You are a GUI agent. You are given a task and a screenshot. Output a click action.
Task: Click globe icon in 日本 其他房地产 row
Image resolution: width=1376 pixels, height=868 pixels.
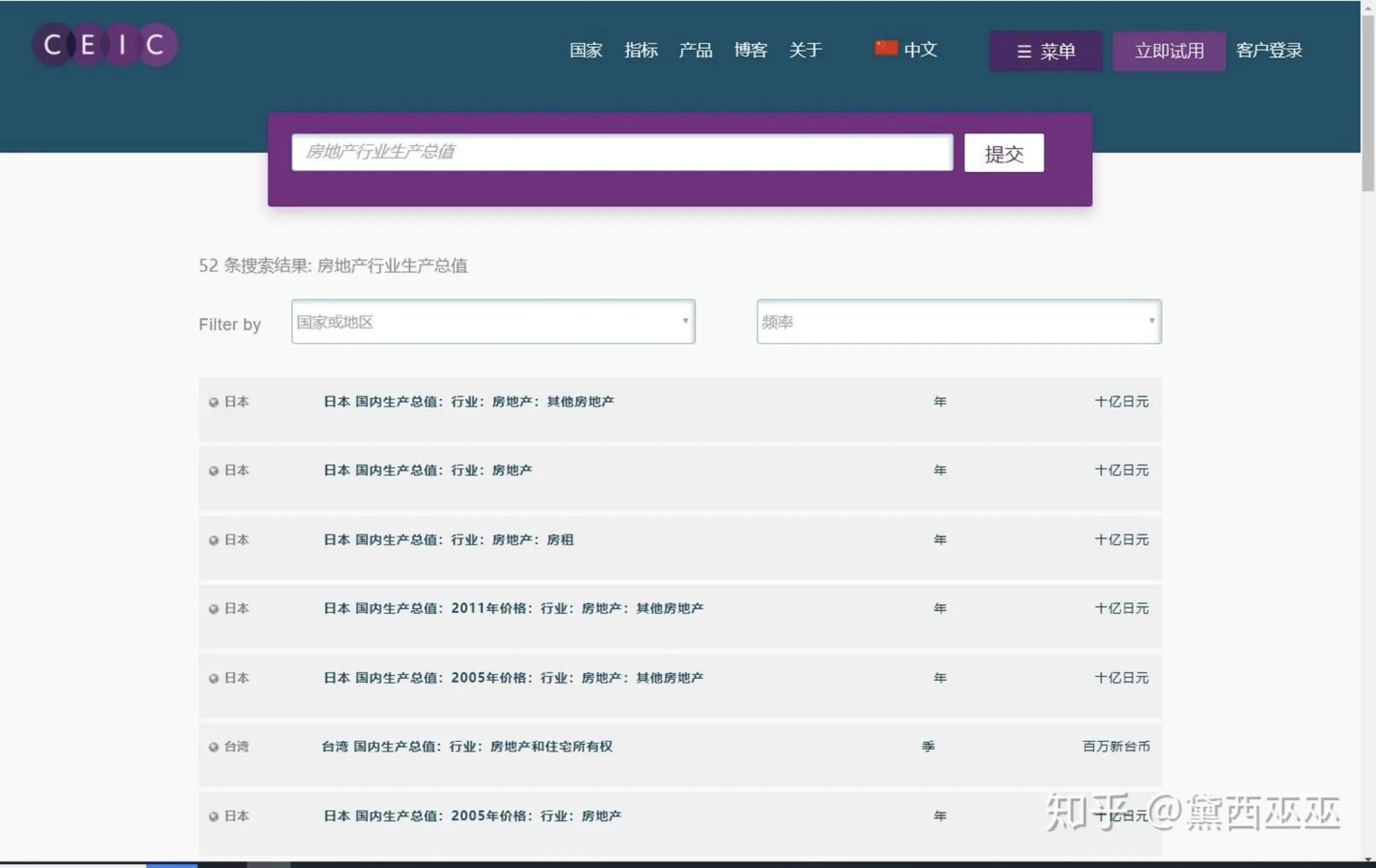213,402
